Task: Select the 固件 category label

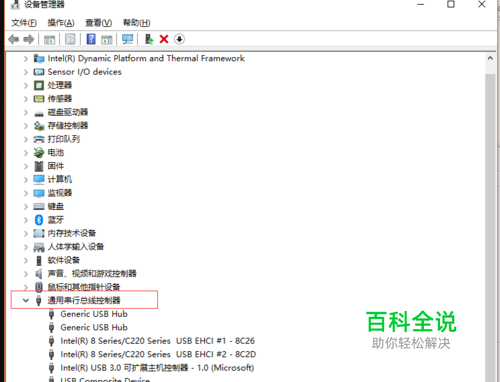Action: pyautogui.click(x=56, y=166)
